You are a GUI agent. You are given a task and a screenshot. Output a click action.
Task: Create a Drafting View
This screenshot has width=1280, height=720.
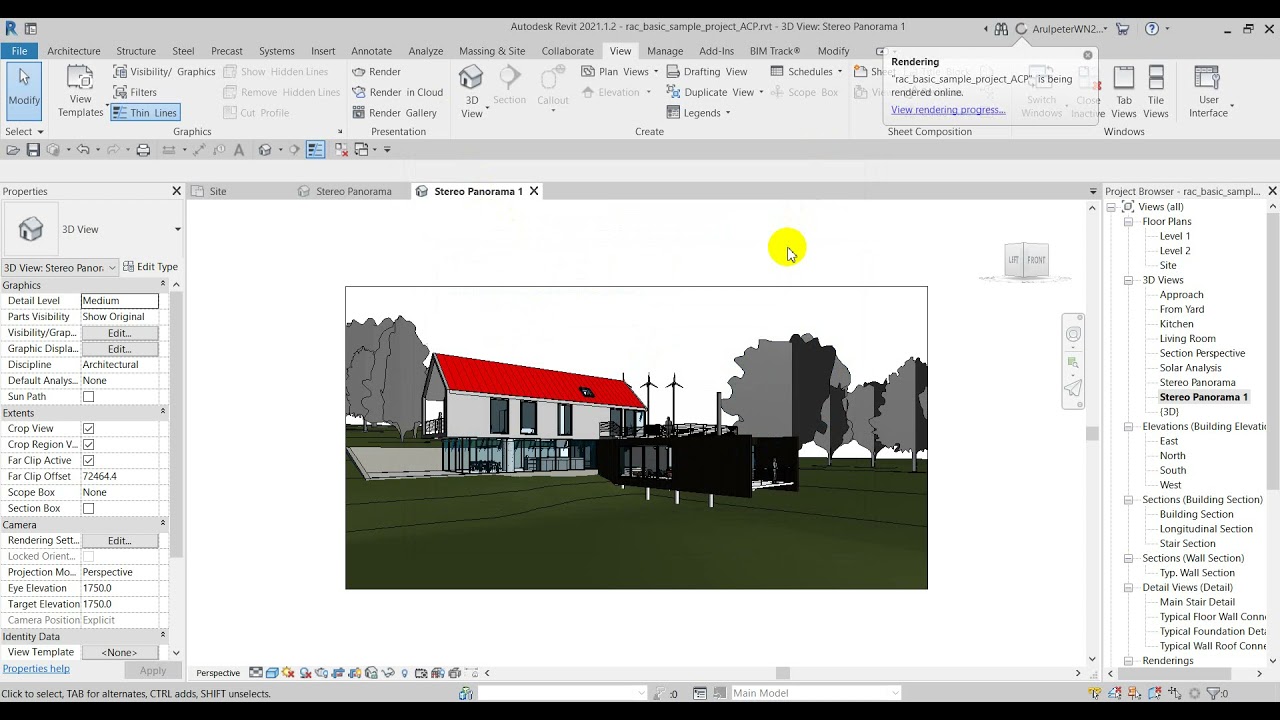point(707,72)
